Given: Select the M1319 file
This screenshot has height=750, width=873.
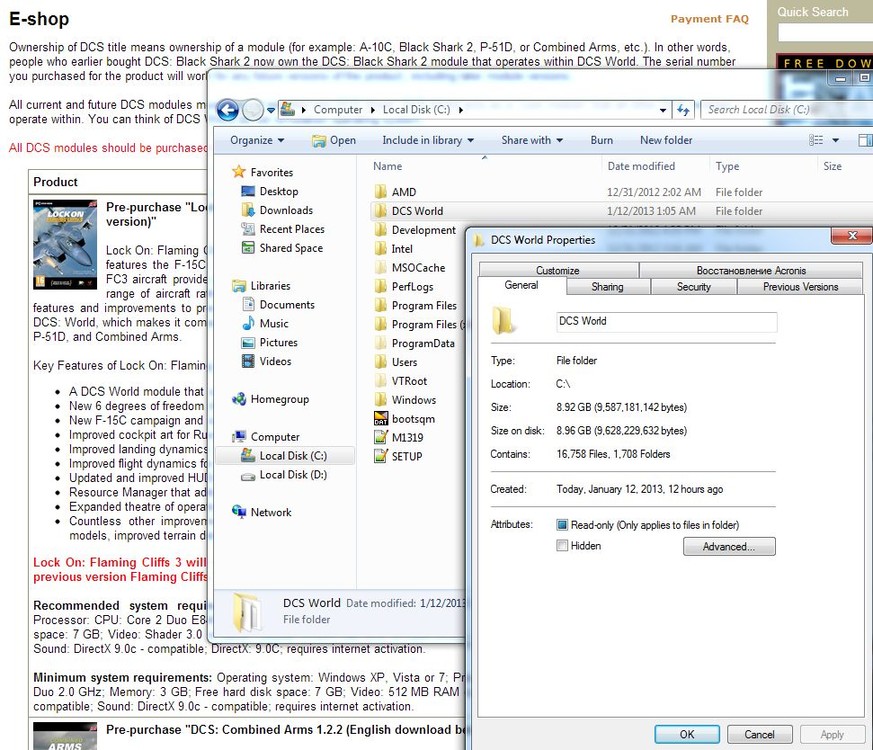Looking at the screenshot, I should (399, 438).
